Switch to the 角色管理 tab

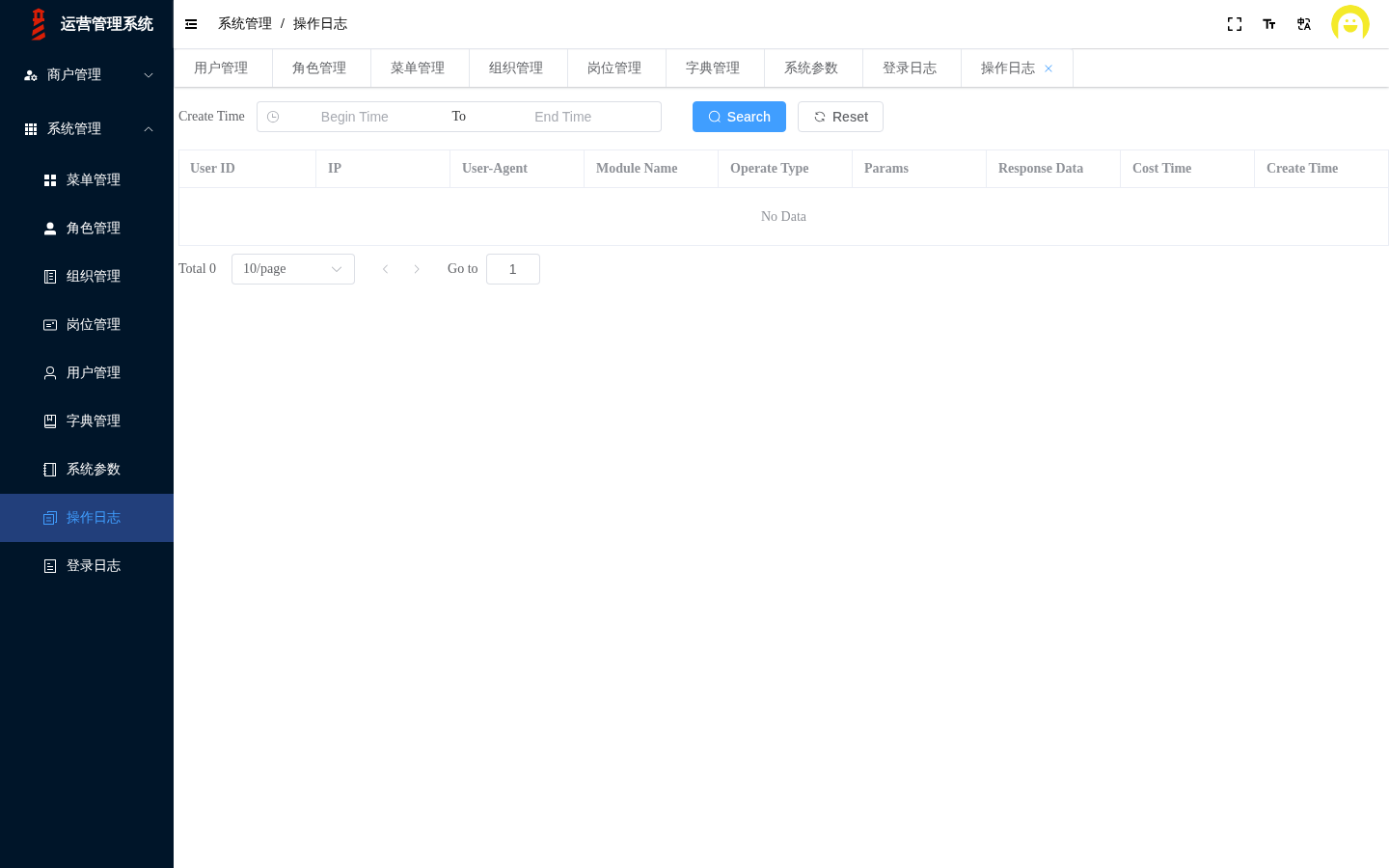(319, 68)
